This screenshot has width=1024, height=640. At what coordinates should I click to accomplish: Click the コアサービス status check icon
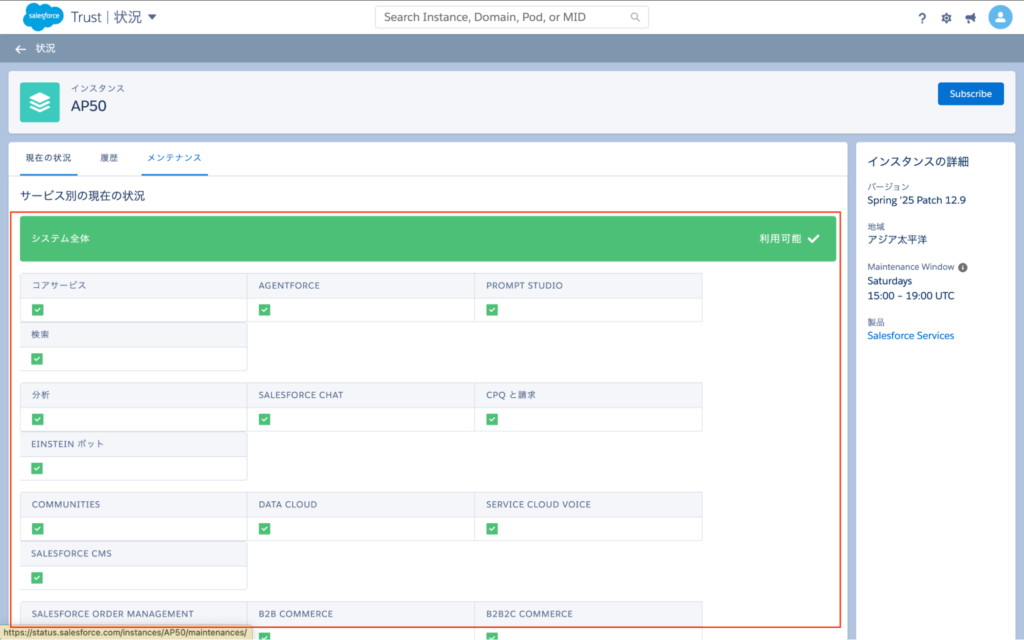pos(38,310)
